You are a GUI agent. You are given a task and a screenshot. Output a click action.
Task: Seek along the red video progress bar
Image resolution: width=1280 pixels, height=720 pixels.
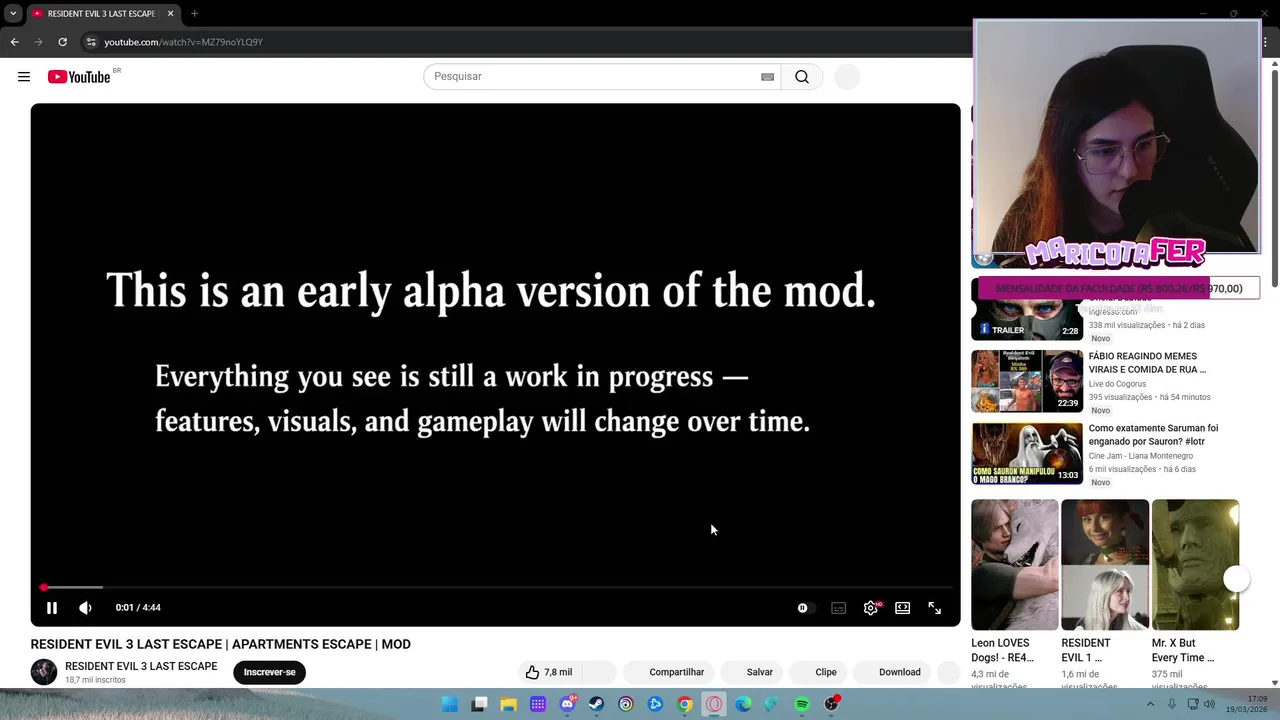click(497, 587)
